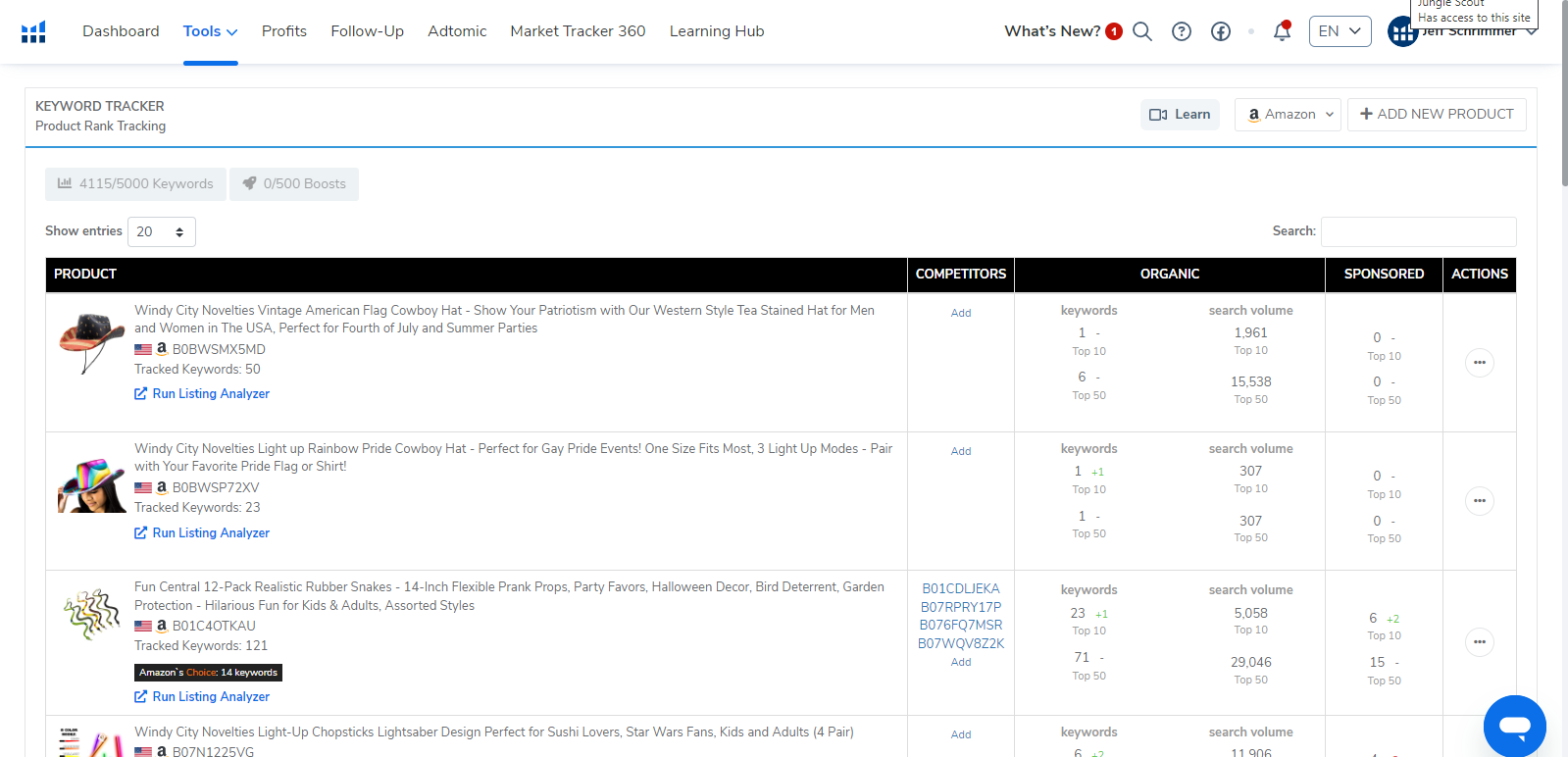Run Listing Analyzer for Rainbow Pride Cowboy Hat
The height and width of the screenshot is (757, 1568).
point(202,533)
